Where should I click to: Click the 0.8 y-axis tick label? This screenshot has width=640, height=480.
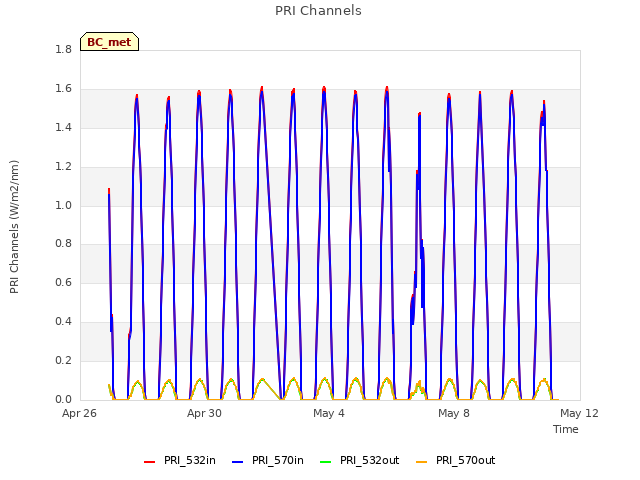click(63, 244)
